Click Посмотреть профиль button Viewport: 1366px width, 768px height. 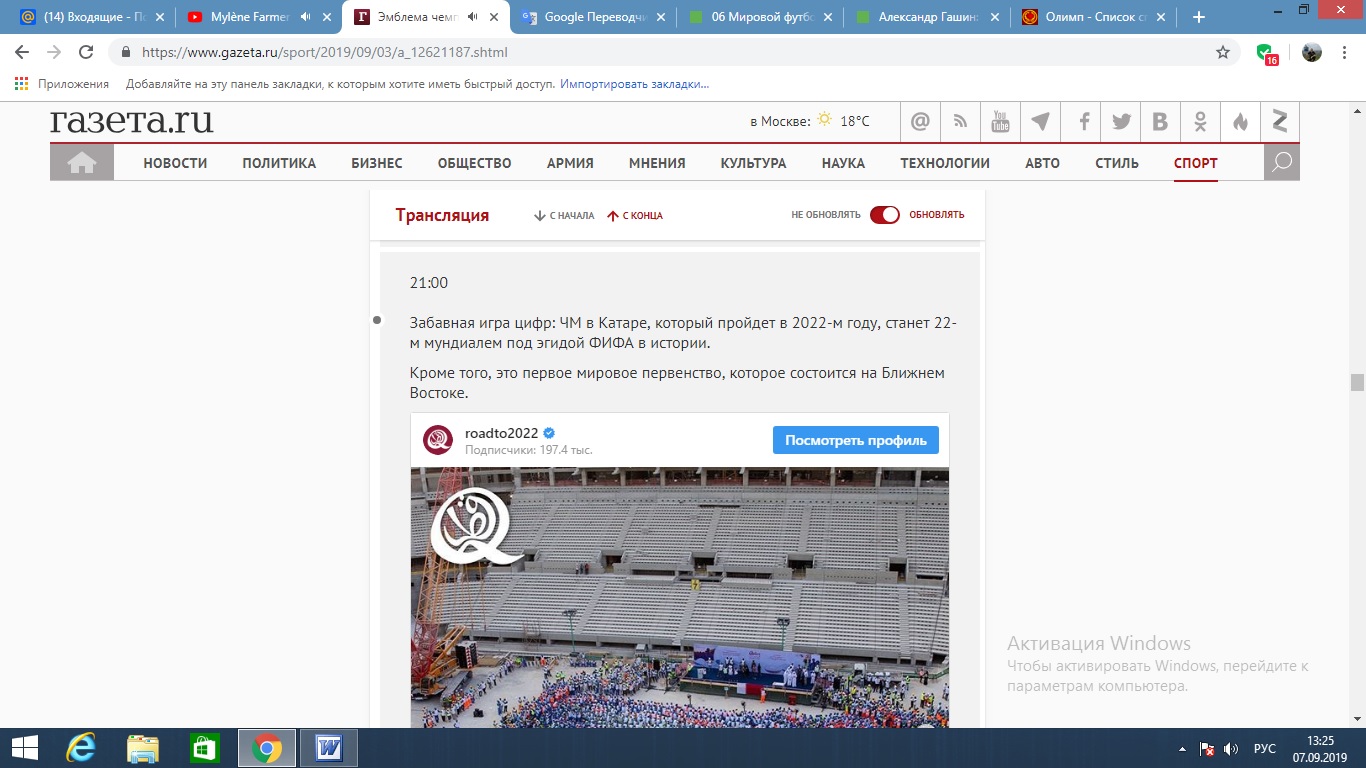856,440
